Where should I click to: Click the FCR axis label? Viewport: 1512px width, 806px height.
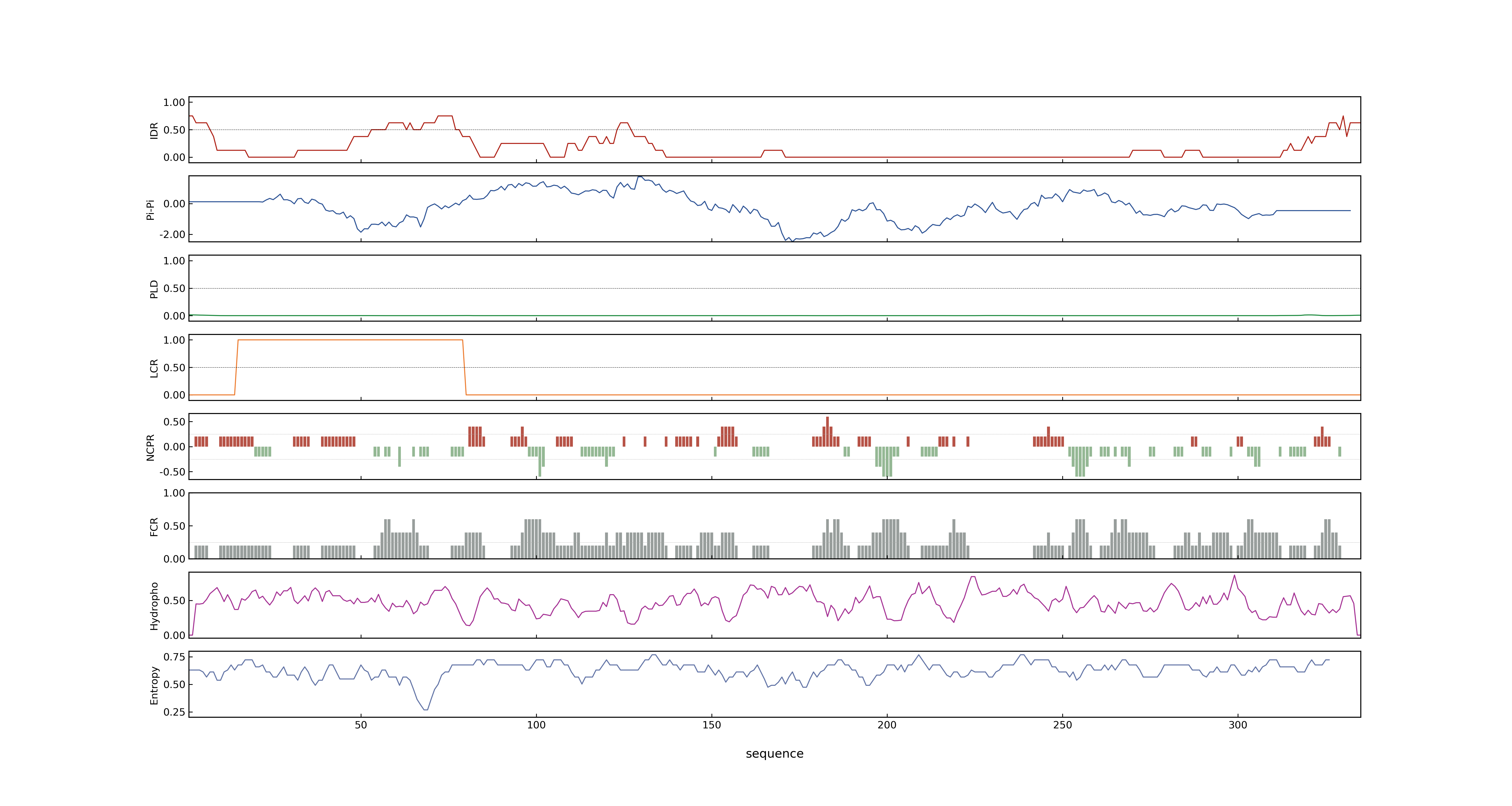154,527
